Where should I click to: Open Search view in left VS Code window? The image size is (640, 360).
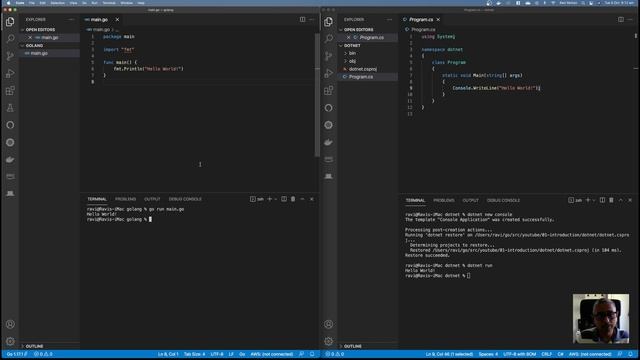tap(10, 39)
